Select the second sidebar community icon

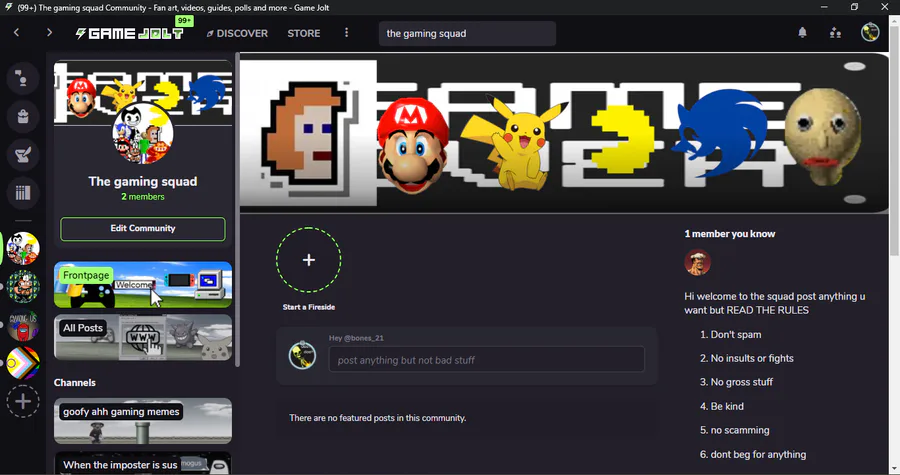[23, 286]
